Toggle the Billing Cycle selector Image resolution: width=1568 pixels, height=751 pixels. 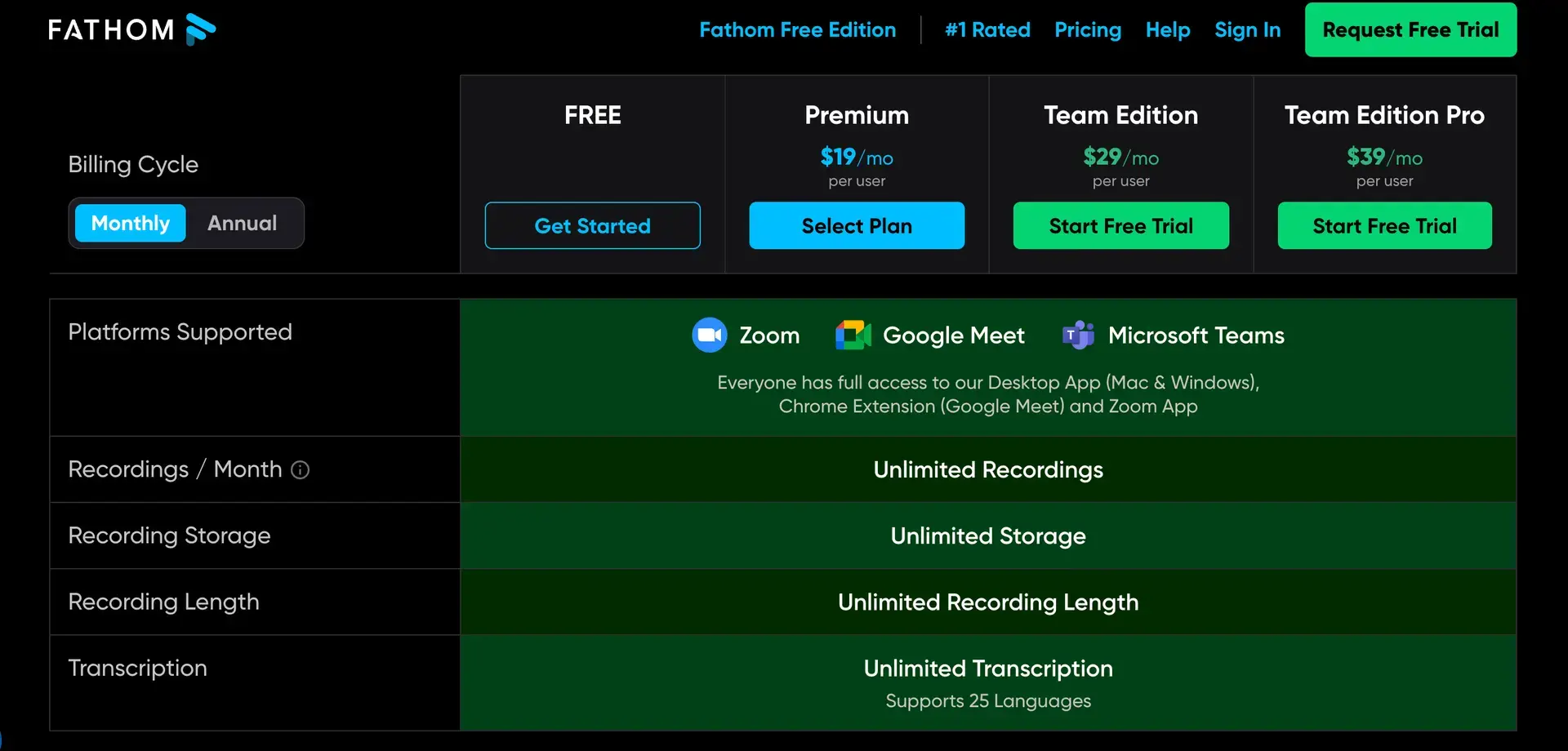(185, 223)
